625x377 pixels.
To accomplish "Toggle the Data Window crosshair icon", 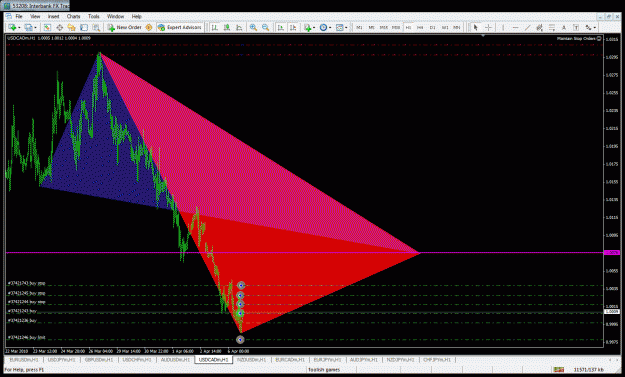I will [59, 27].
